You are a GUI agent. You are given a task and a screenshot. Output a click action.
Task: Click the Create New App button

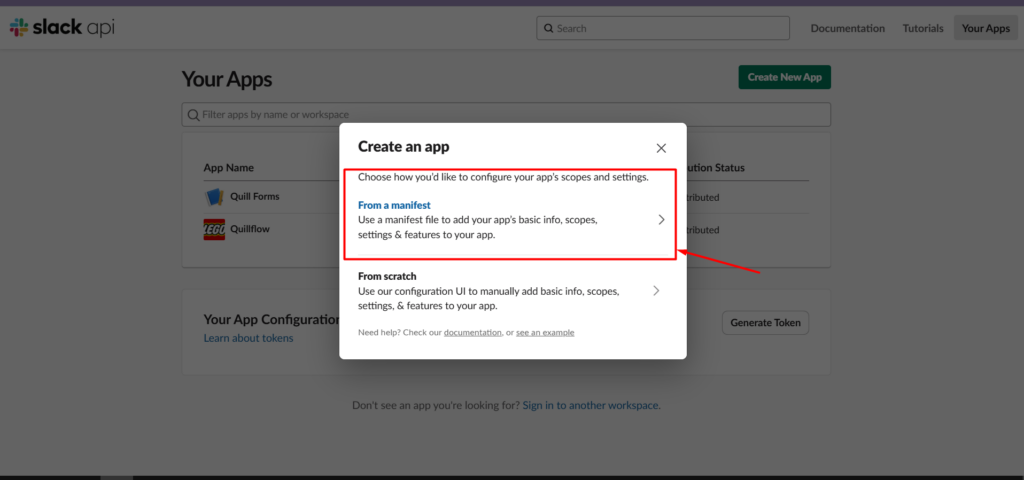pos(784,77)
